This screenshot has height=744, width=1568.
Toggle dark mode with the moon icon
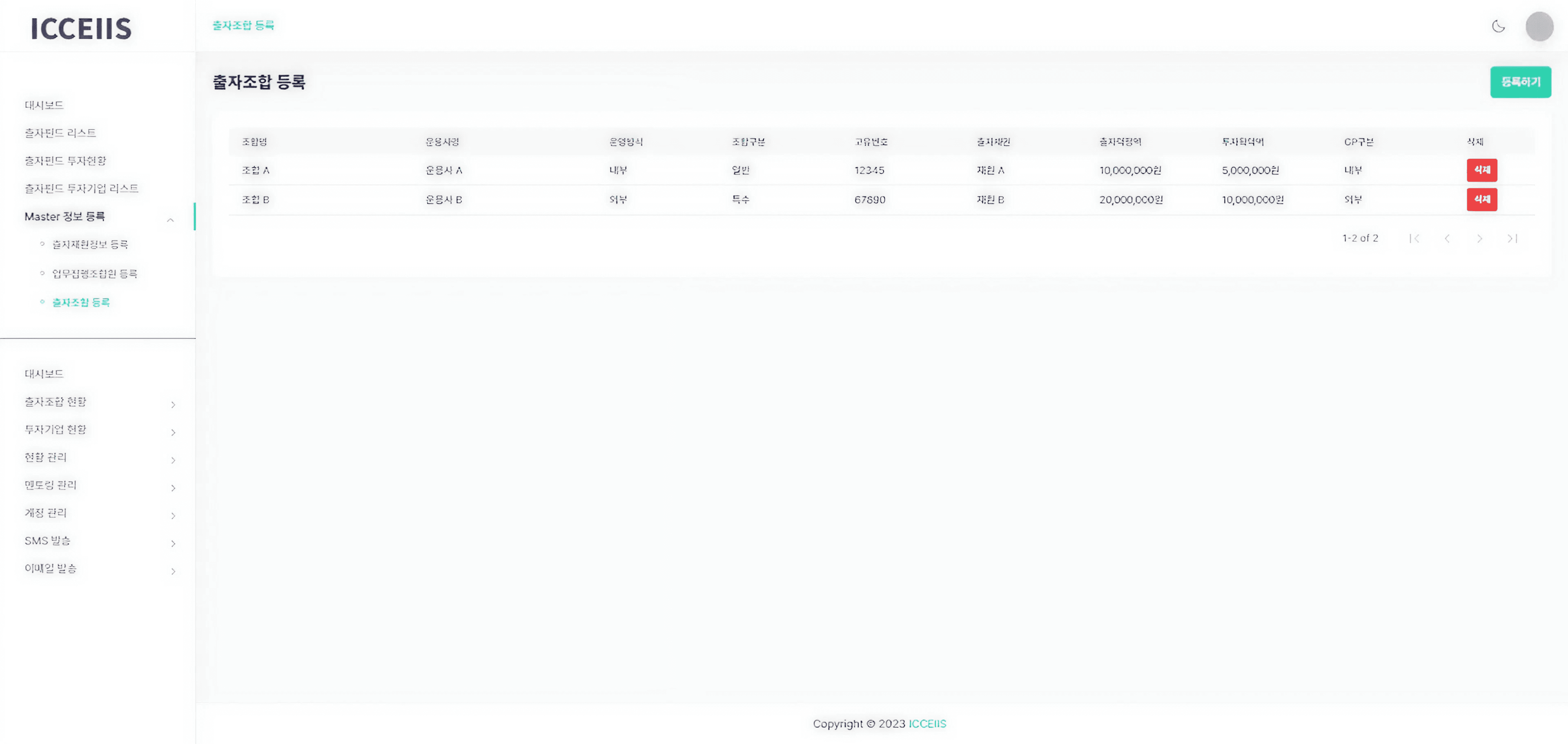coord(1498,26)
